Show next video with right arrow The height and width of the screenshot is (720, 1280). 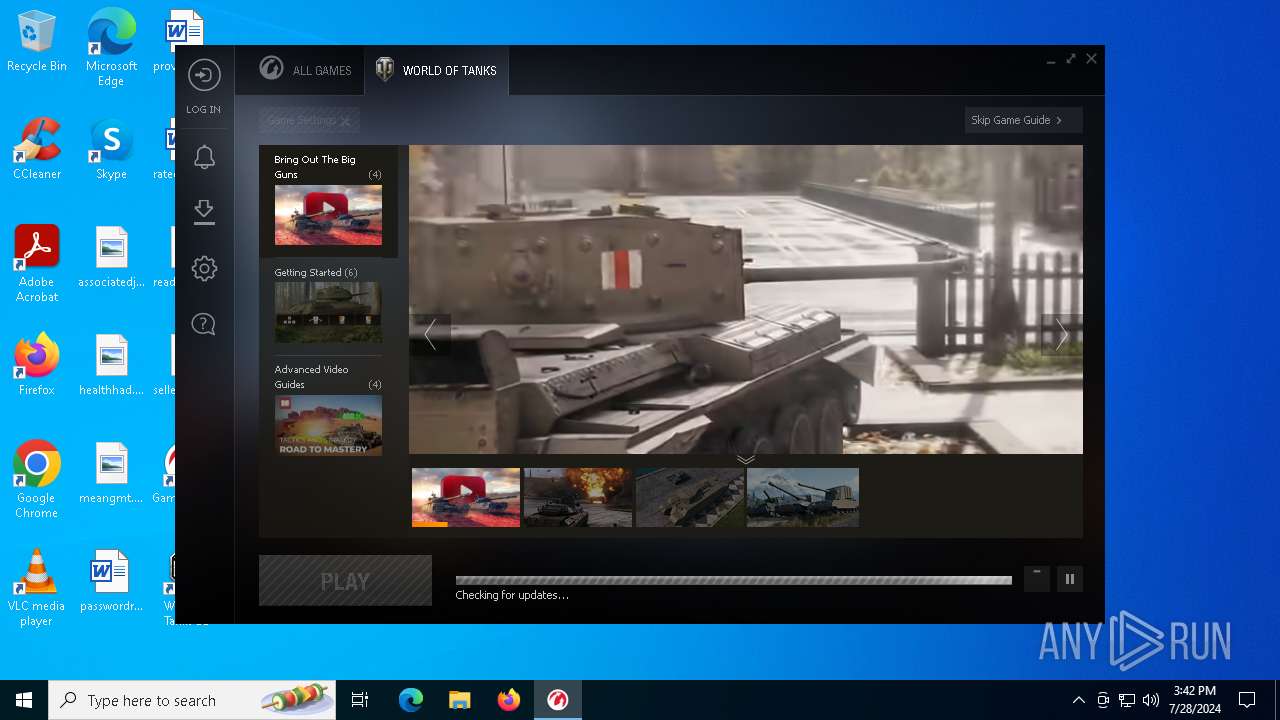1062,335
